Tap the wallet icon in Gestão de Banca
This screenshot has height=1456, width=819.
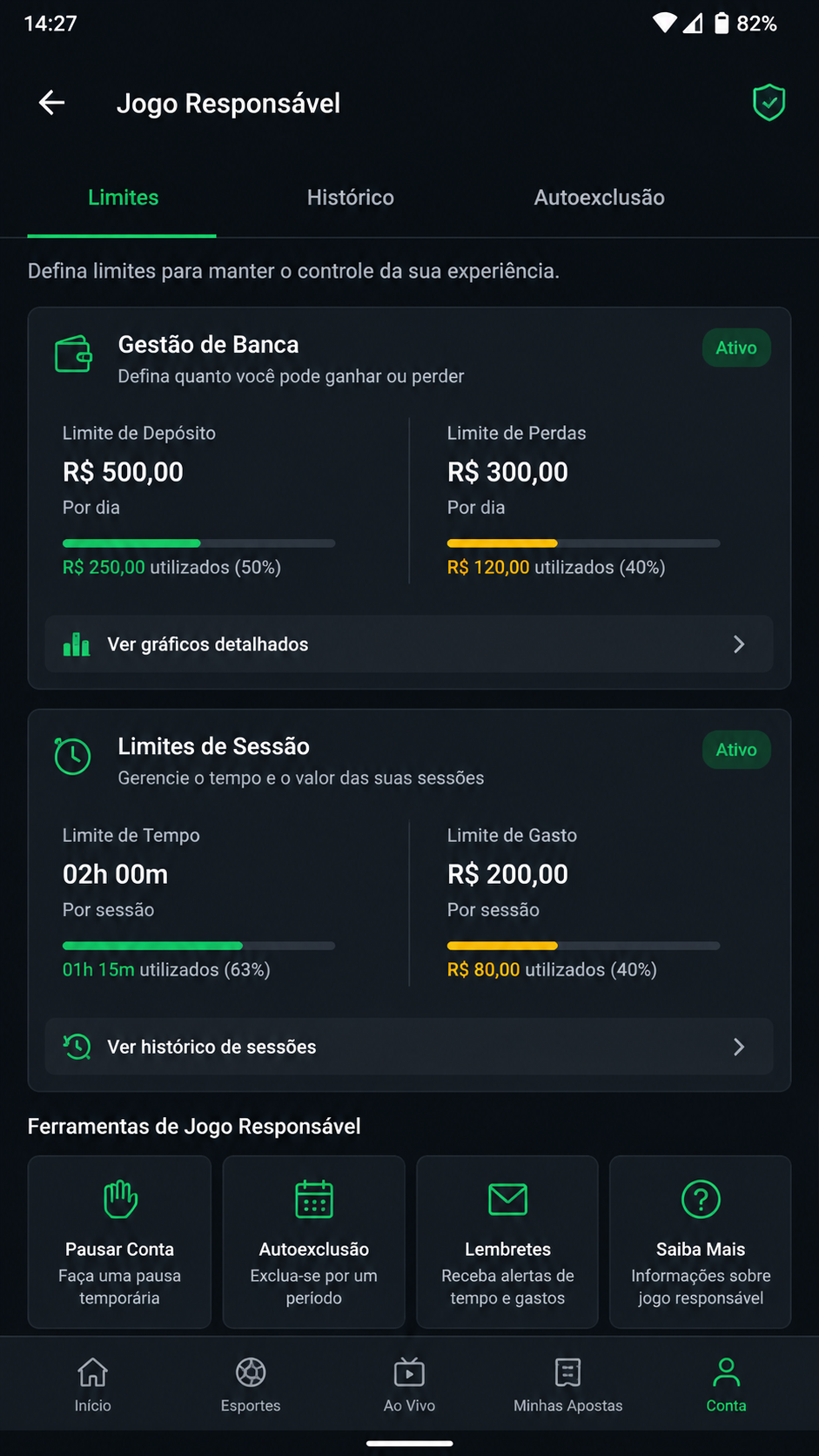[x=73, y=354]
